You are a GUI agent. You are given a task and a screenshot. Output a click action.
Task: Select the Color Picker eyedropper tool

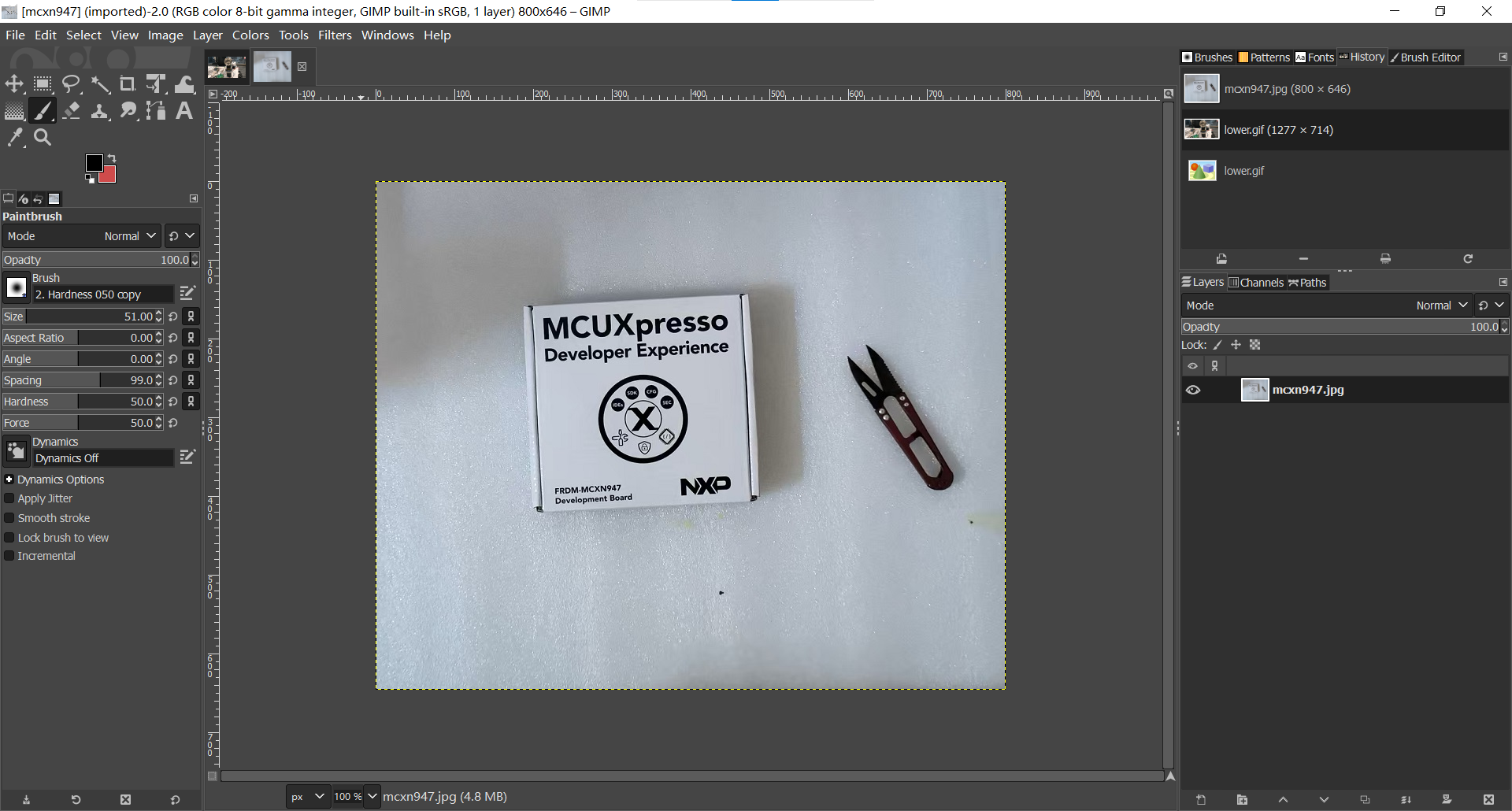15,138
